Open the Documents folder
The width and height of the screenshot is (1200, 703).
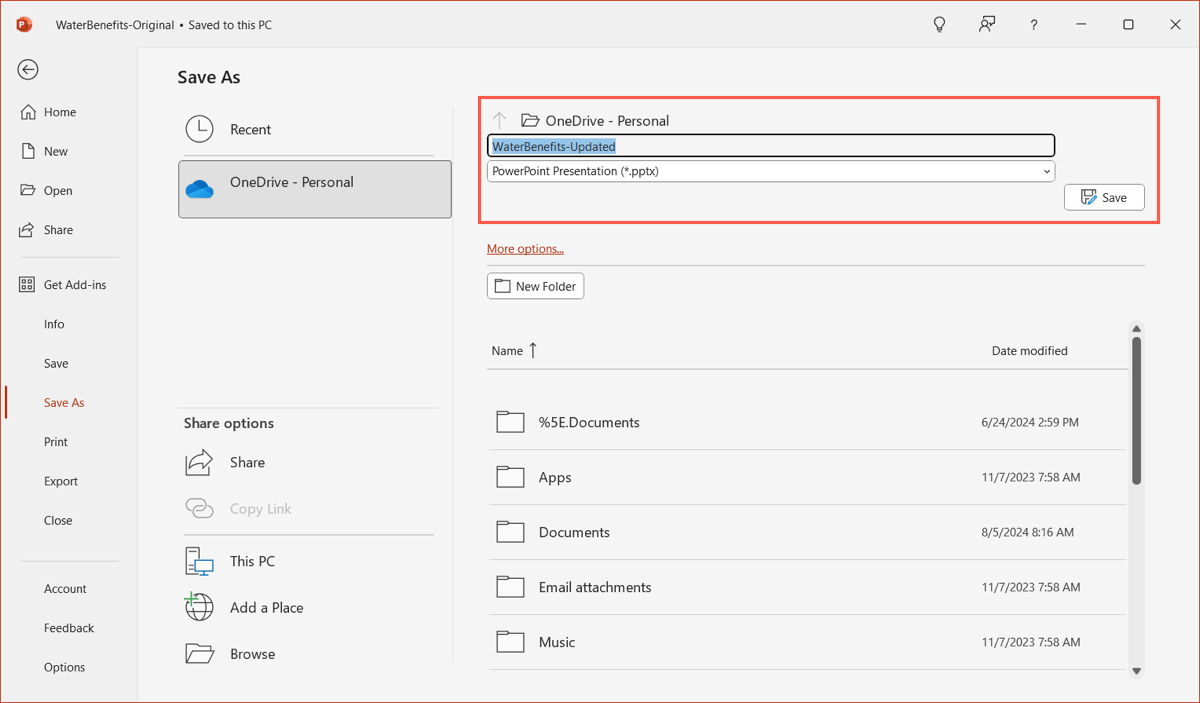806,532
